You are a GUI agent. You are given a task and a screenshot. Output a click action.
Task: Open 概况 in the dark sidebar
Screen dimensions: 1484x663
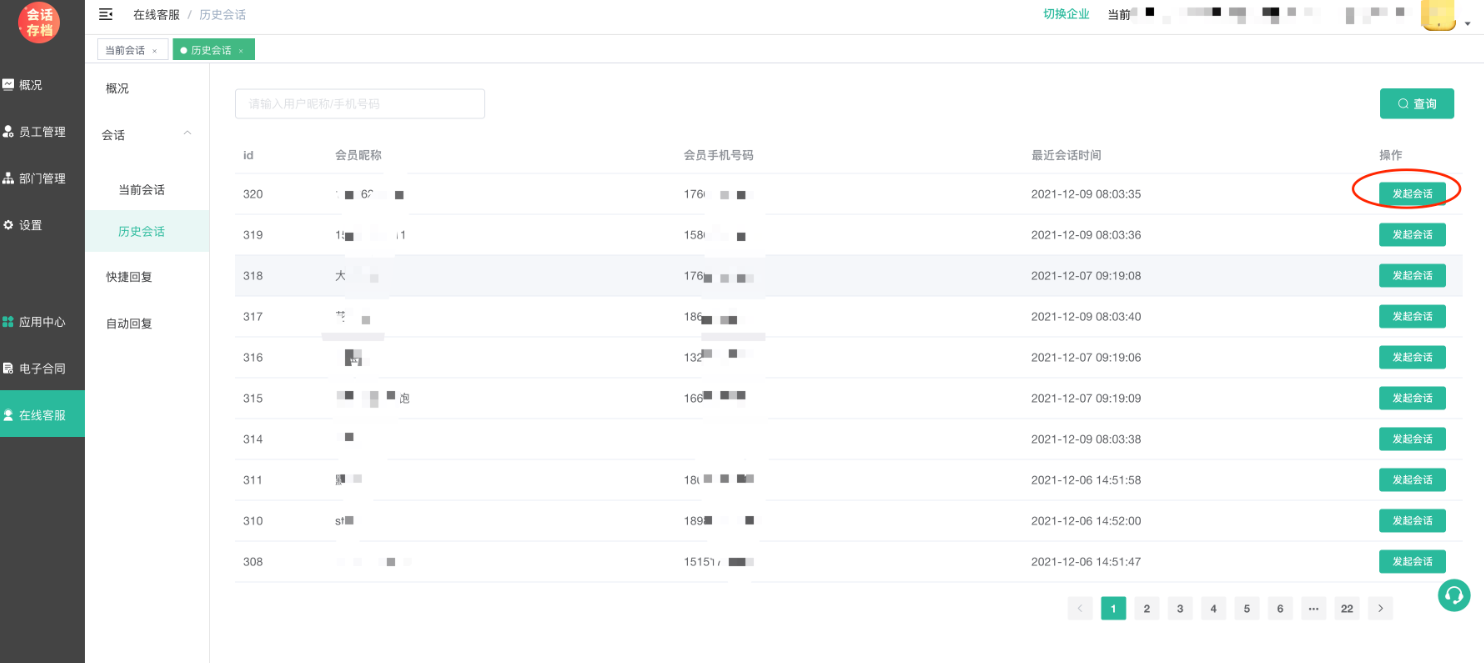pyautogui.click(x=30, y=85)
